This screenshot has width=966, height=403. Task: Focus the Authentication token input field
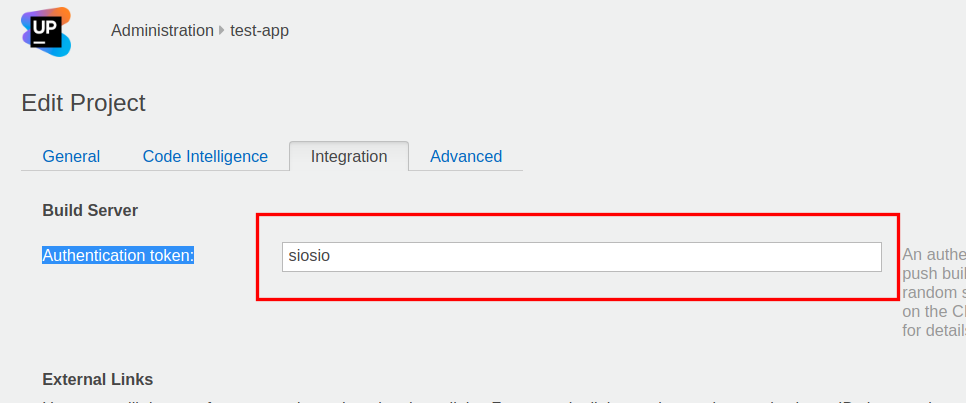pos(581,256)
